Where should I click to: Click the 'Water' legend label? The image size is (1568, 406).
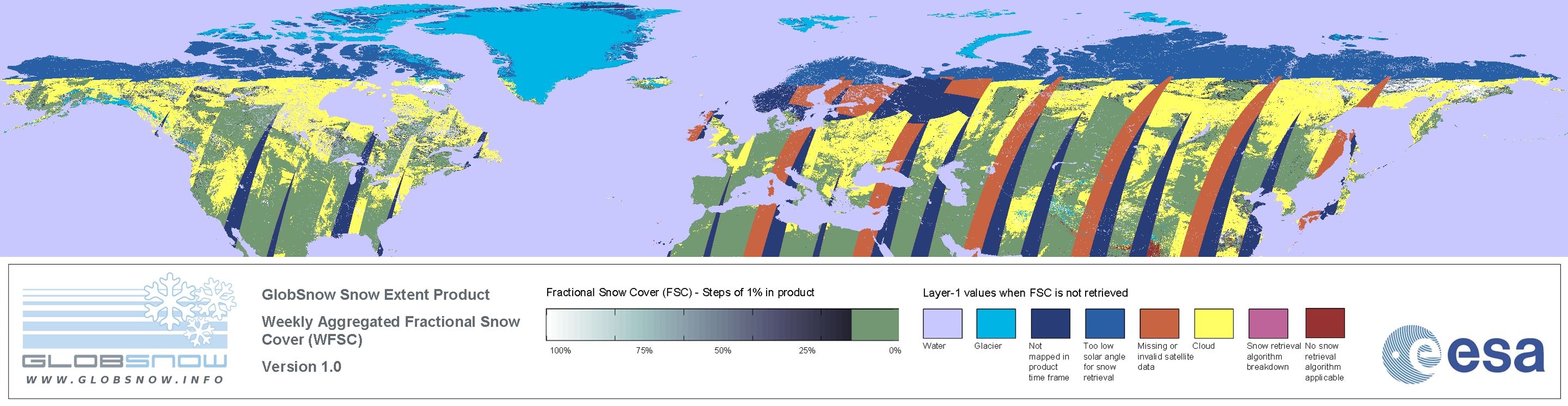pos(934,346)
